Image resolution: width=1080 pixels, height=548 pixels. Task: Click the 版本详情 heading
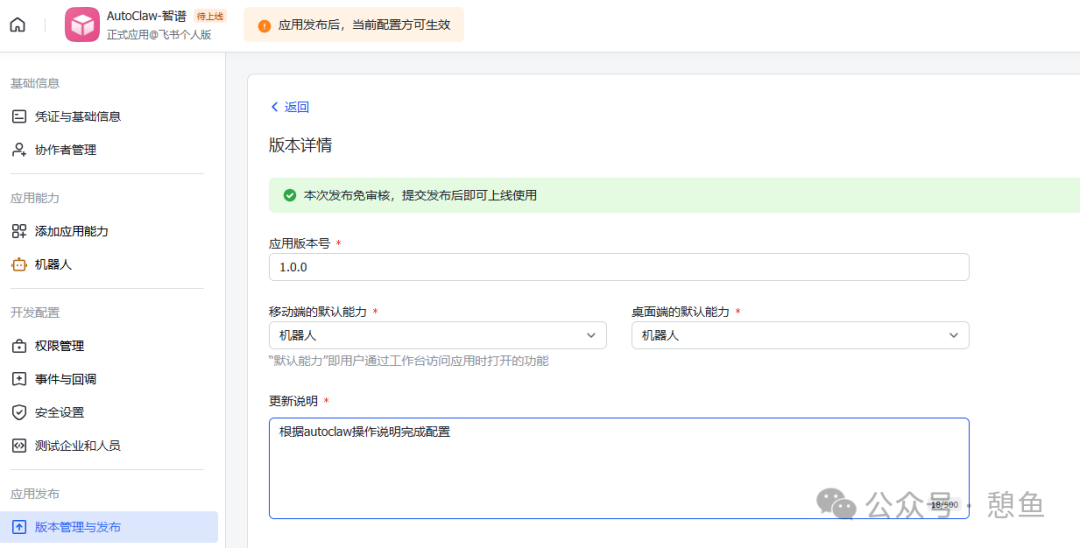(300, 146)
